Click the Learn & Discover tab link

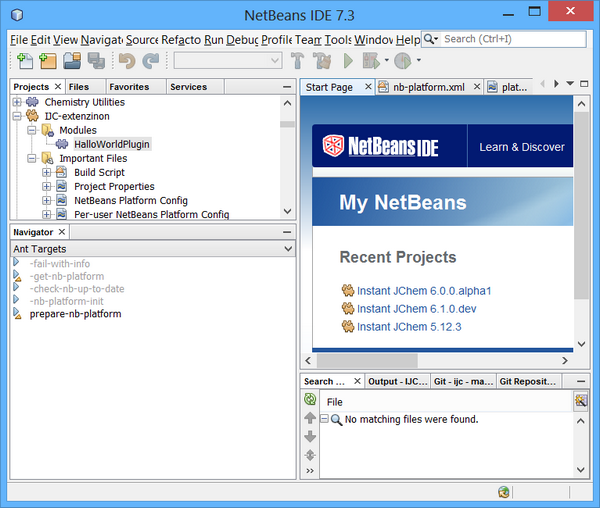tap(521, 147)
